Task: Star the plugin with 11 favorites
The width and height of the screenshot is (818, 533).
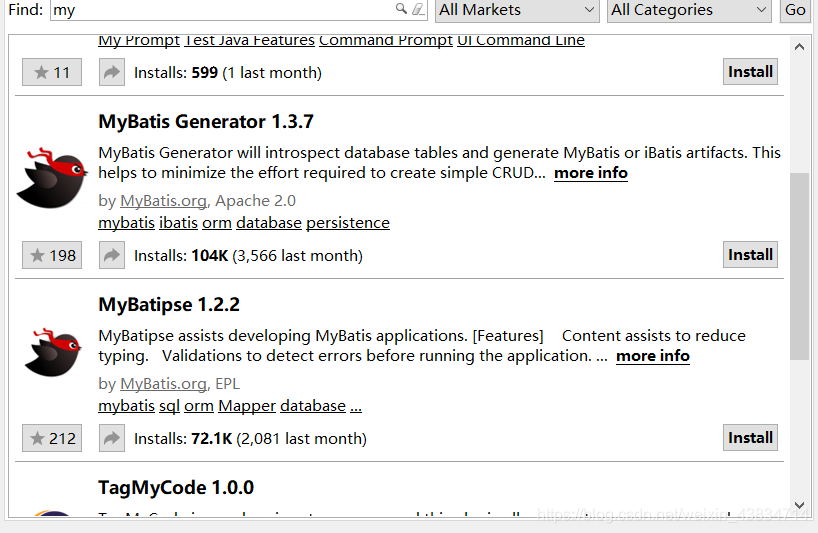Action: pyautogui.click(x=52, y=72)
